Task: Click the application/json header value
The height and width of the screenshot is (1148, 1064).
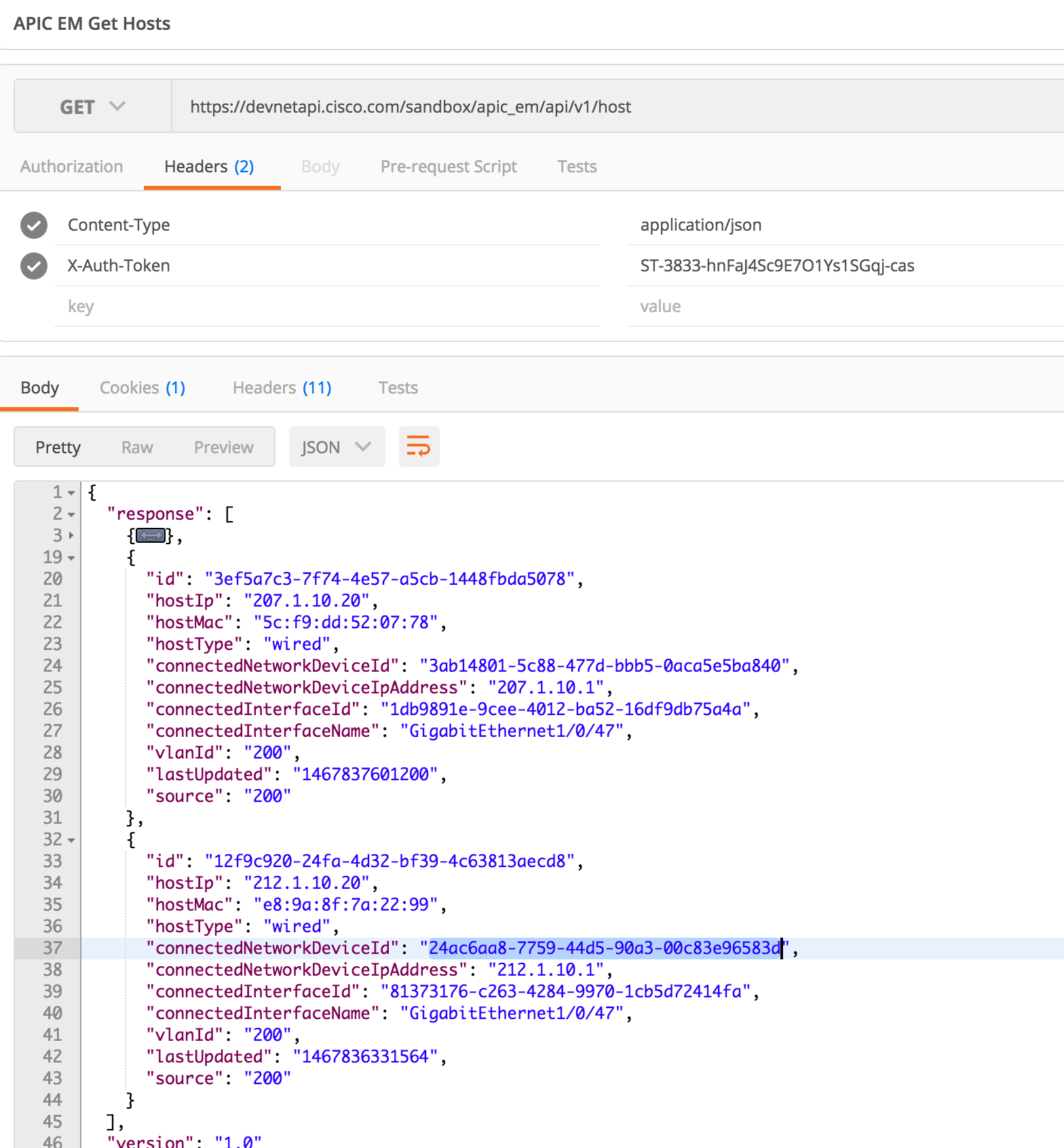Action: [701, 225]
